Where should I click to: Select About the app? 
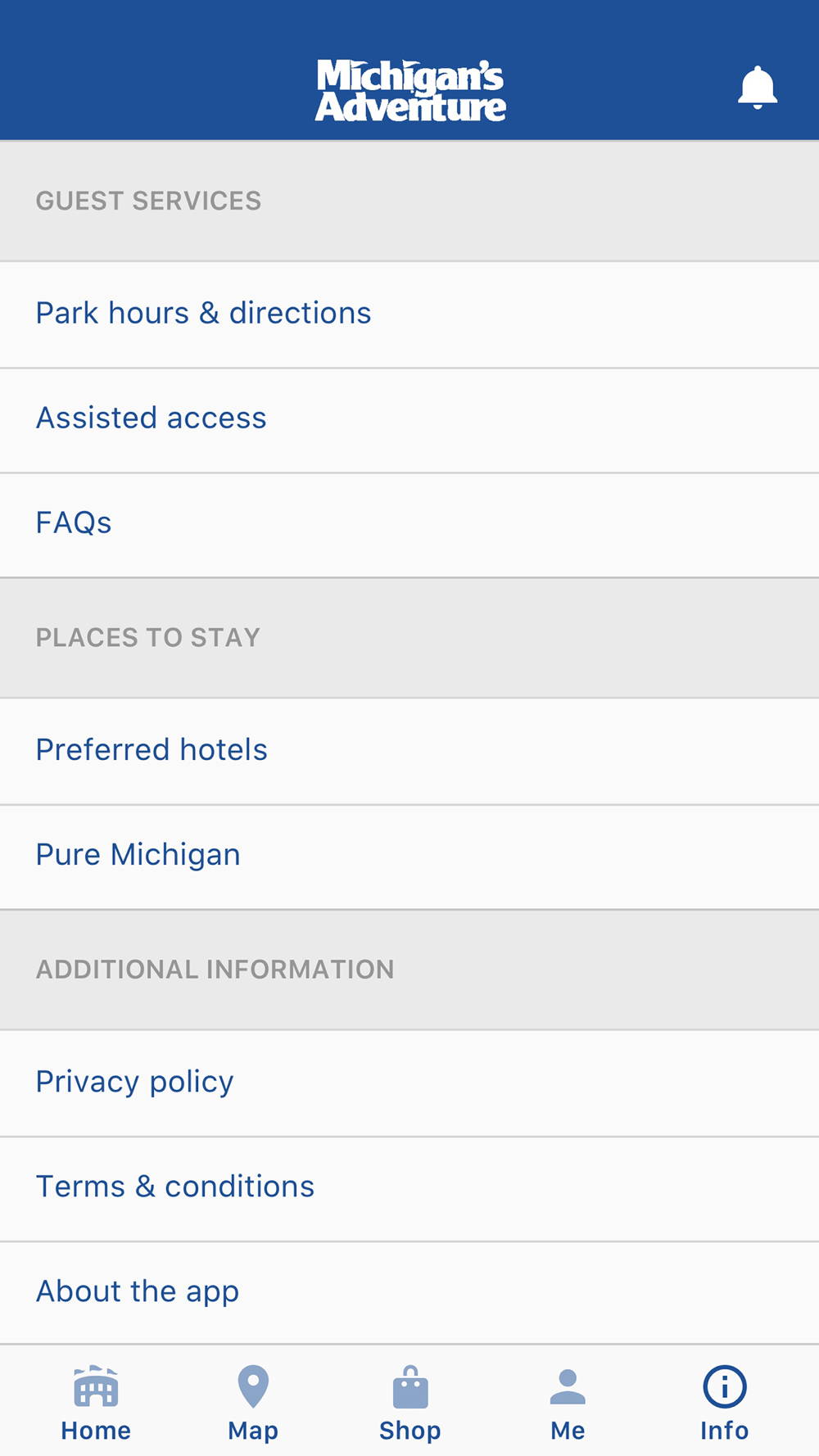pos(138,1291)
